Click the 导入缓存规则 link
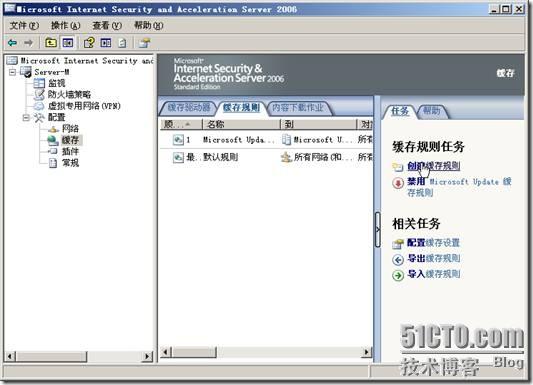Screen dimensions: 533x385 pos(434,274)
